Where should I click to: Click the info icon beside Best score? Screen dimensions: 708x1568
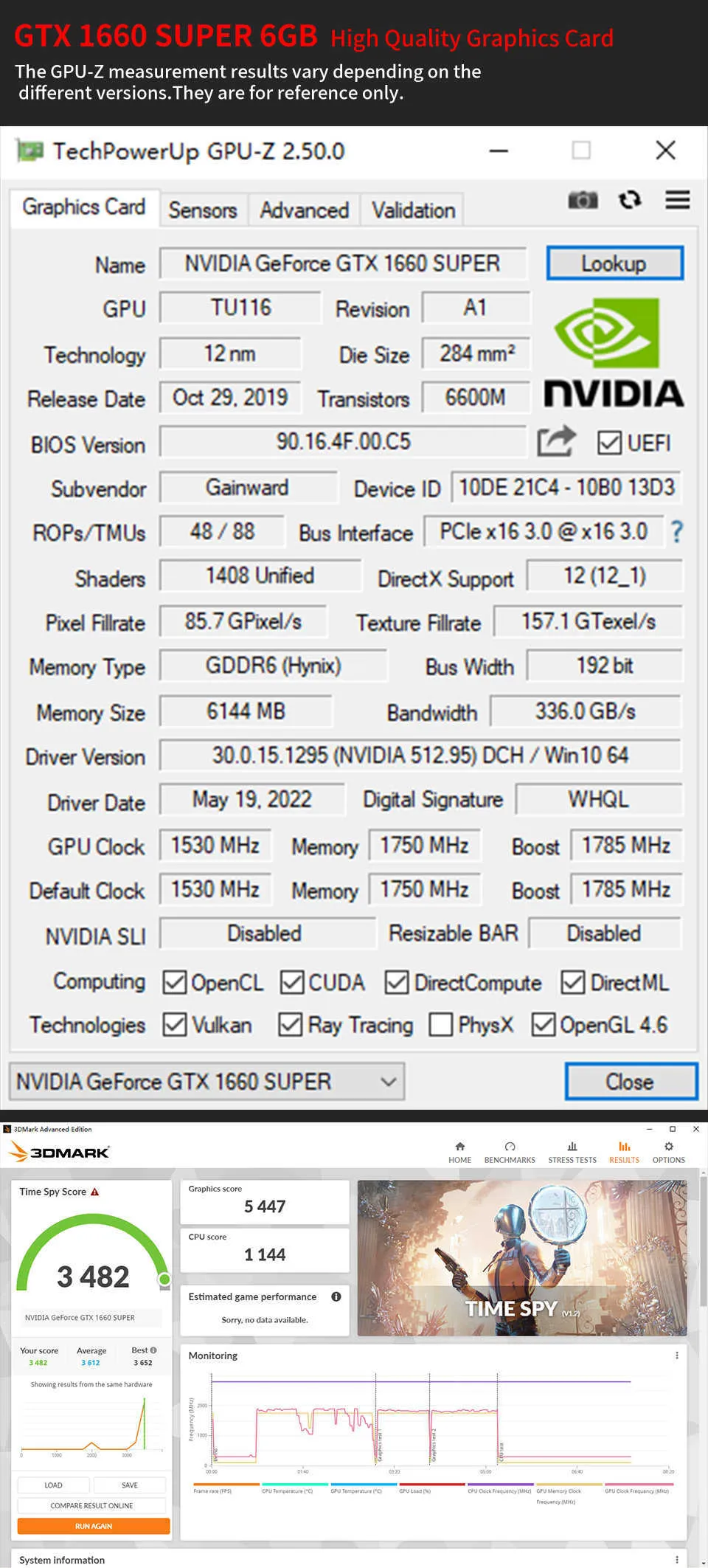(x=153, y=1350)
